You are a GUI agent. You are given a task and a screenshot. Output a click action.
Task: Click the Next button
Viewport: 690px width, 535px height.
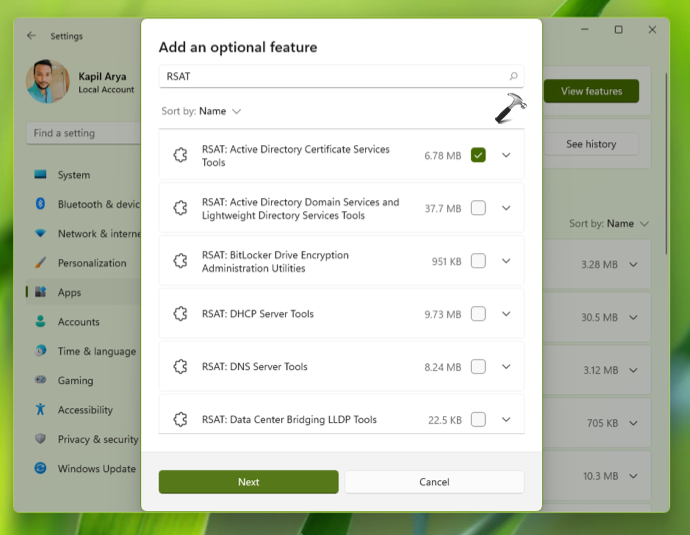tap(248, 482)
